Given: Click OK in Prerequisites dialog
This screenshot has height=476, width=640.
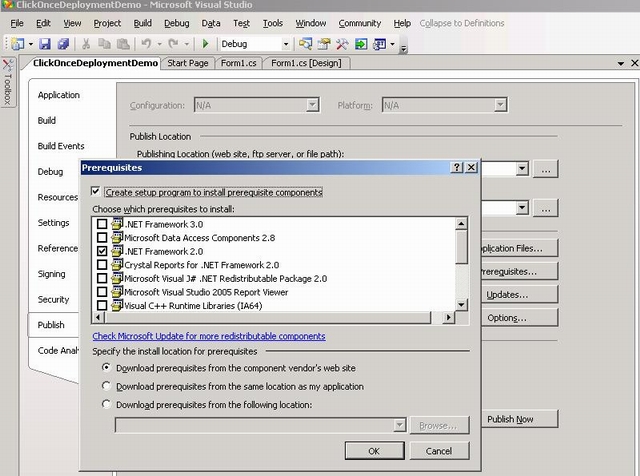Looking at the screenshot, I should (374, 451).
